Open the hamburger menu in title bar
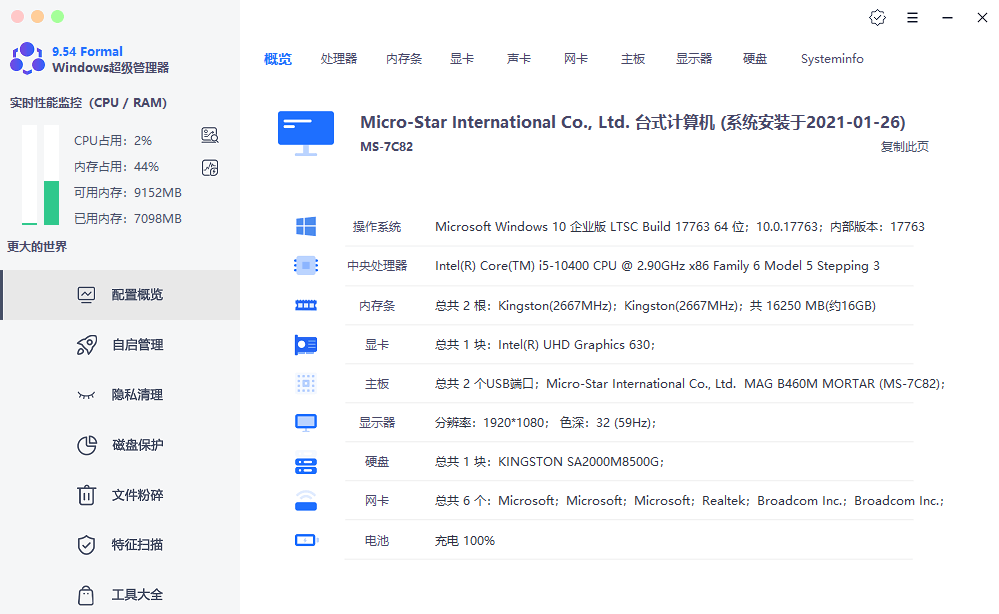 (912, 17)
